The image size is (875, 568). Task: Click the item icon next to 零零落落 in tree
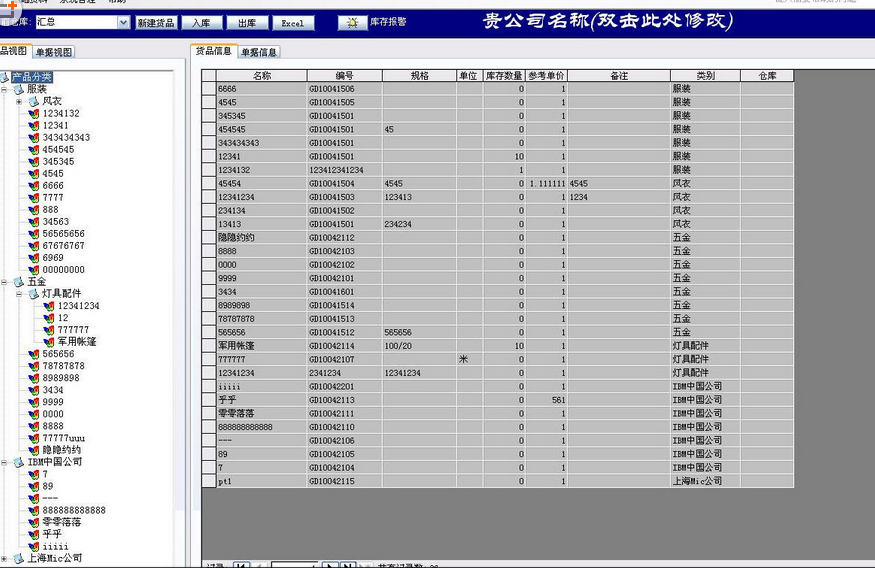click(34, 522)
